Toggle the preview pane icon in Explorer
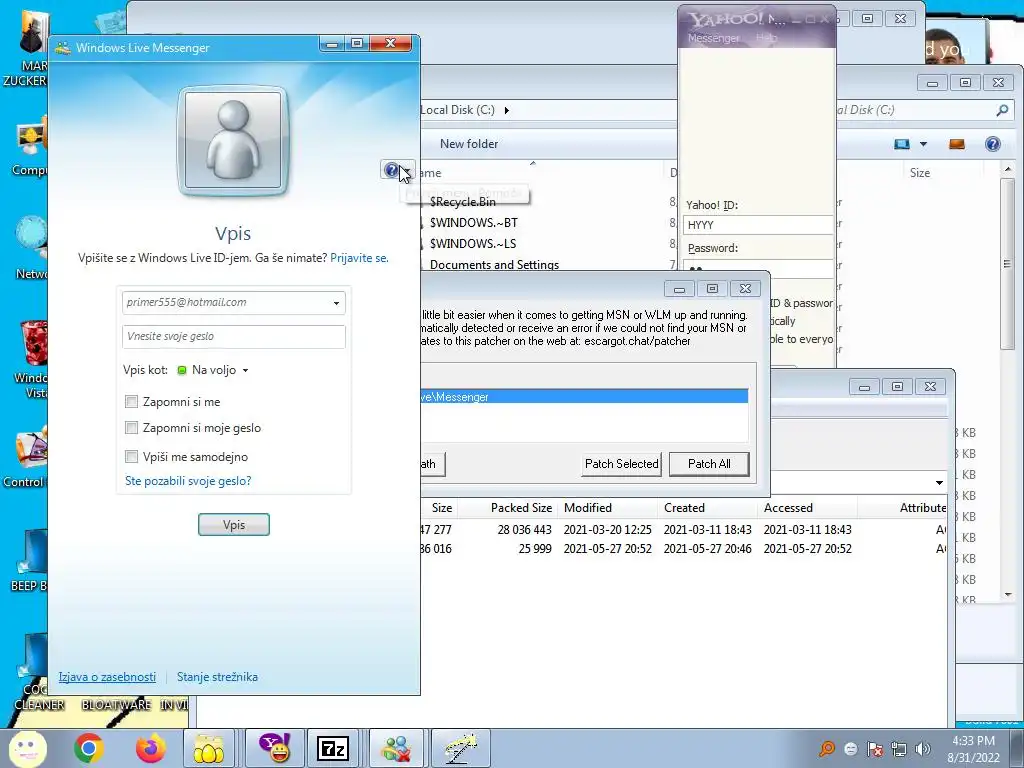This screenshot has height=768, width=1024. click(x=957, y=144)
